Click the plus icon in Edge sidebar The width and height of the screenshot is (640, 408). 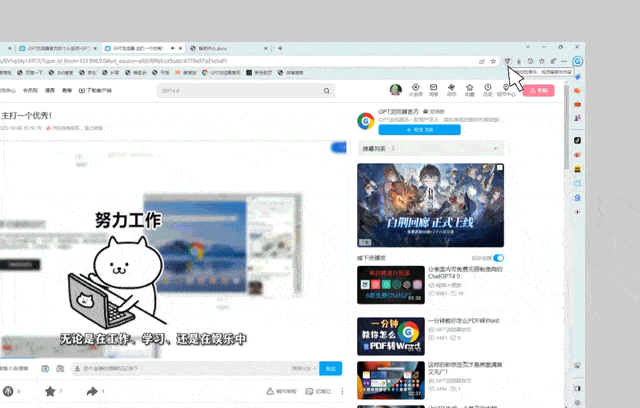click(x=577, y=212)
